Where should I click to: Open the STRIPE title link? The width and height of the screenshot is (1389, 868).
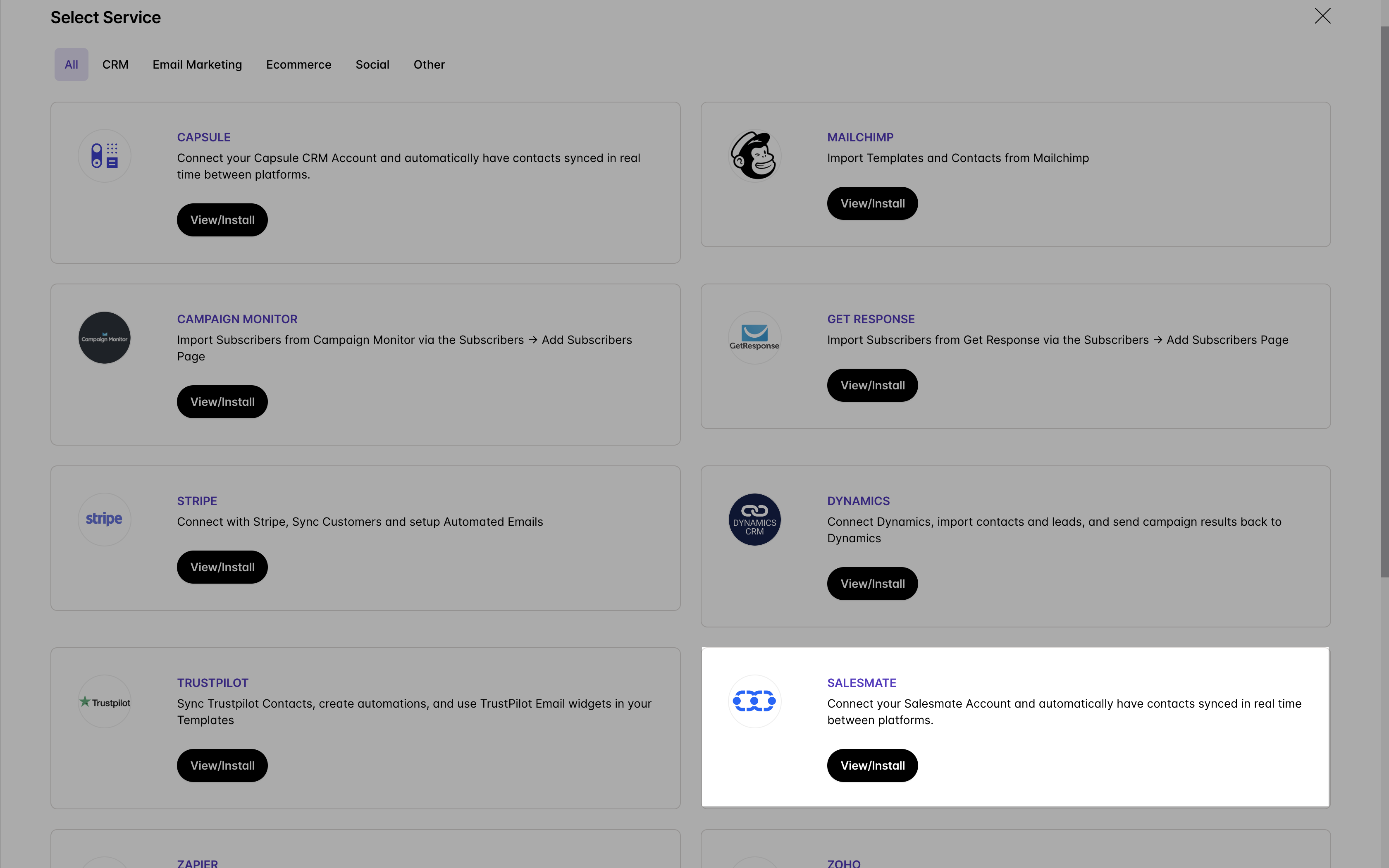pyautogui.click(x=197, y=501)
